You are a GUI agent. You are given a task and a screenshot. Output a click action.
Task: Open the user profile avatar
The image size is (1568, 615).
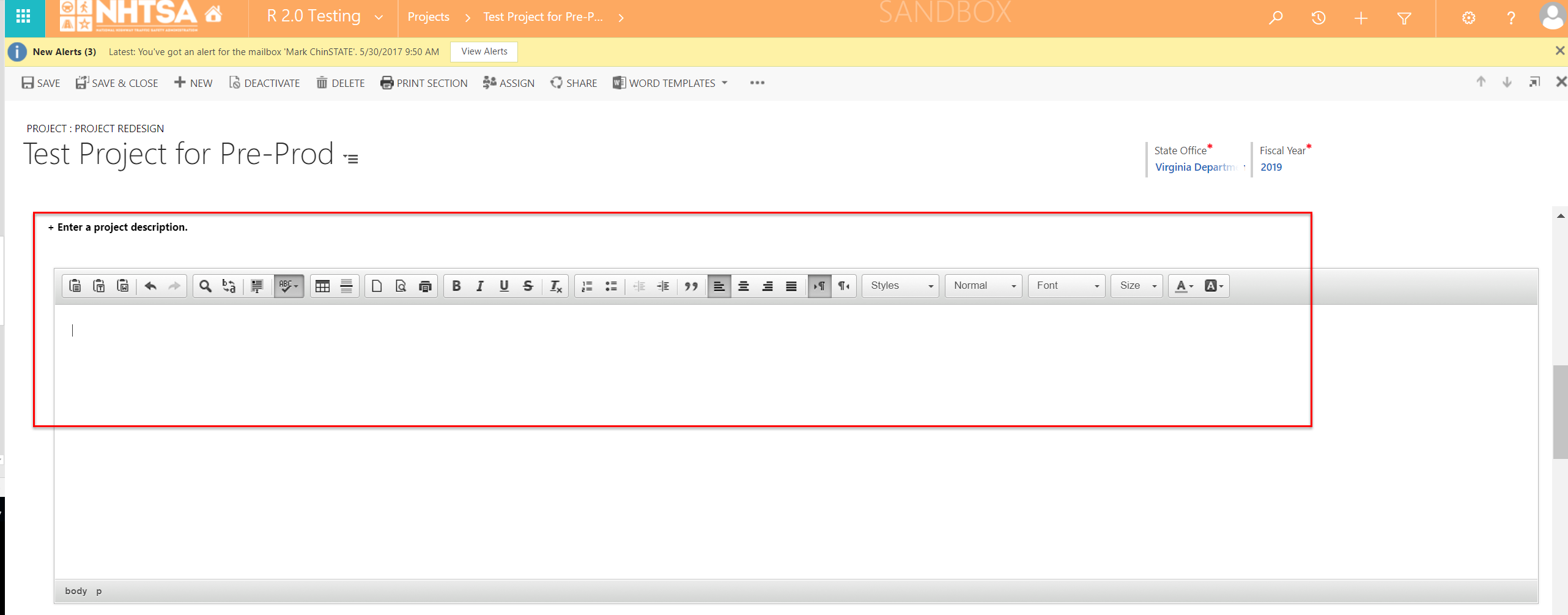coord(1553,17)
